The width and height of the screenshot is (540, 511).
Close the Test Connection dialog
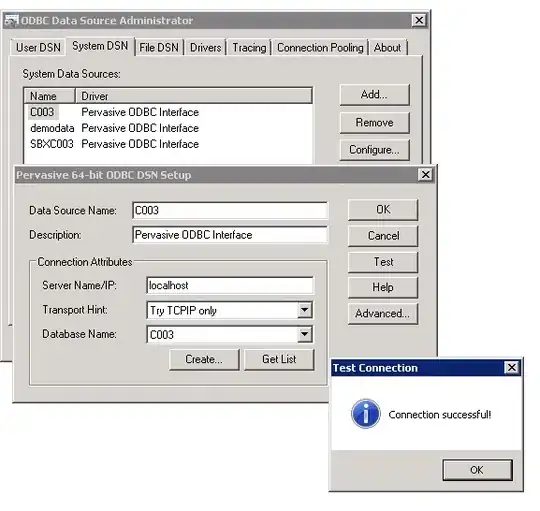tap(511, 367)
